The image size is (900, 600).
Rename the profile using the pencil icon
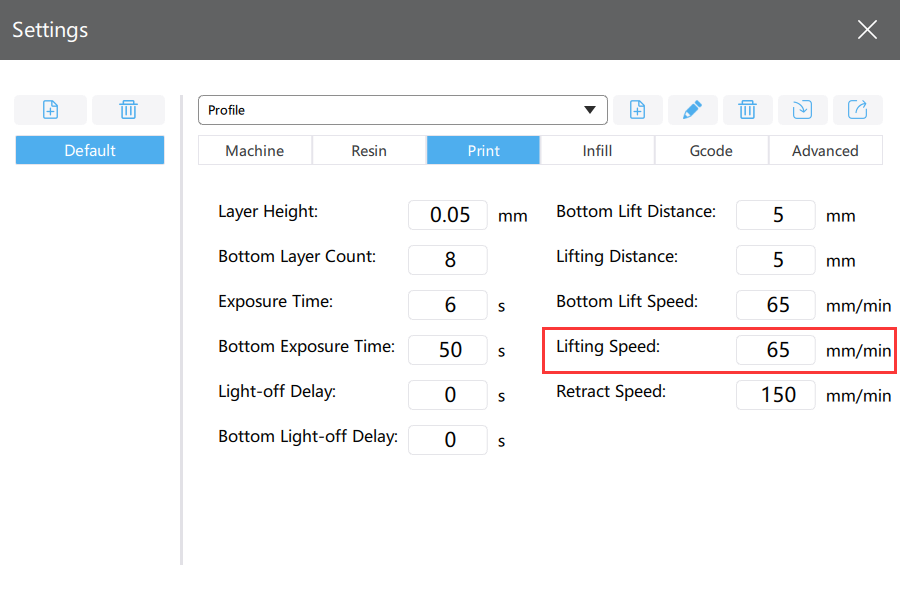[x=692, y=110]
